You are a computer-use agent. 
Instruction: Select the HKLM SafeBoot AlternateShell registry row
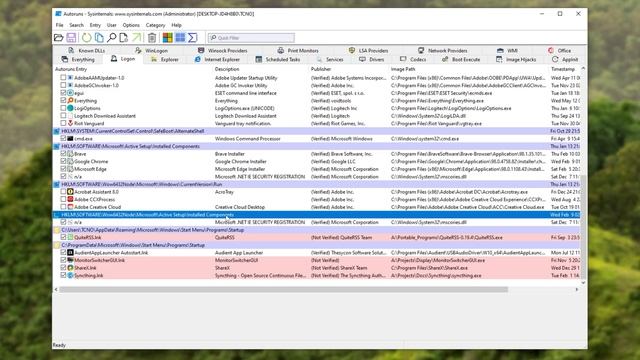pos(316,131)
